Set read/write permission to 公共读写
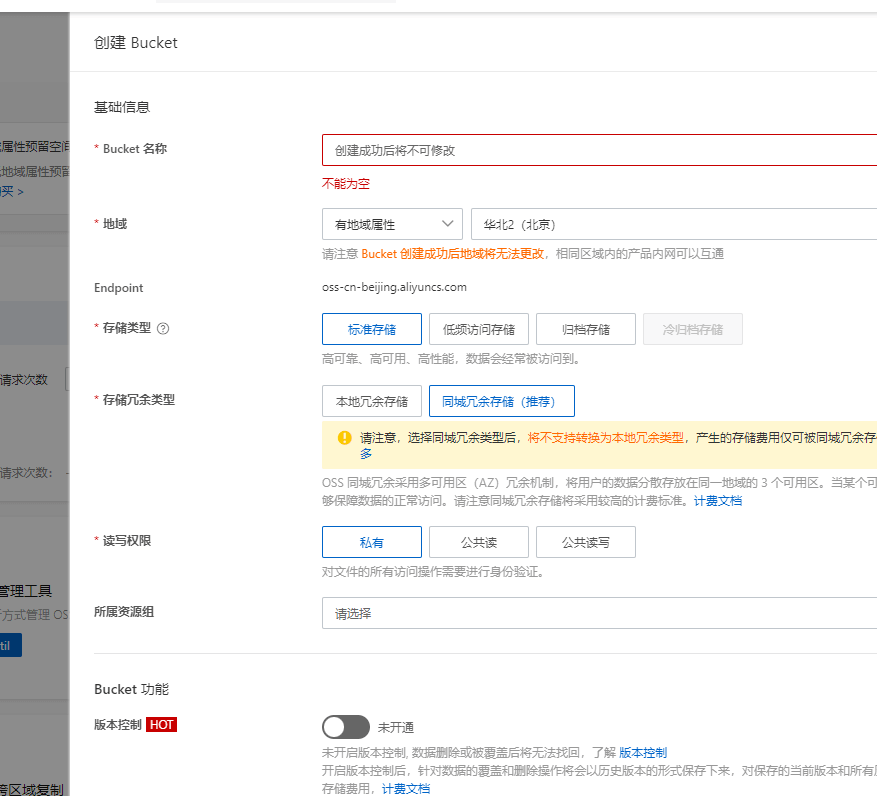Viewport: 877px width, 796px height. 585,542
